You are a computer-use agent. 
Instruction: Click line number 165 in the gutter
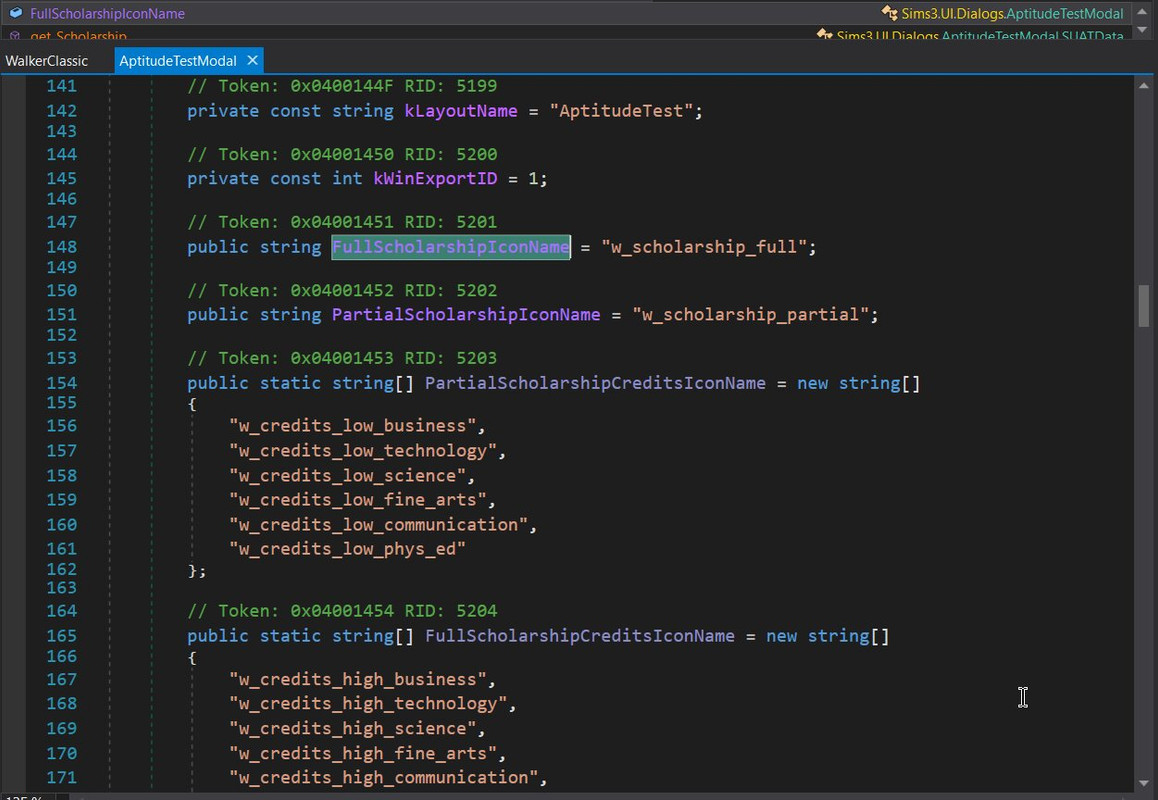[61, 636]
